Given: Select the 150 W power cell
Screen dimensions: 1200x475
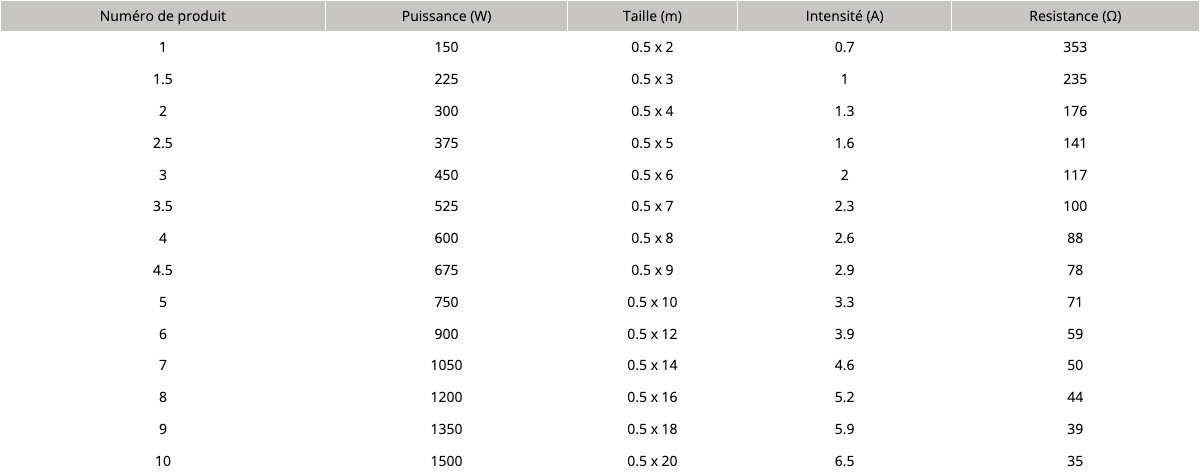Looking at the screenshot, I should click(x=446, y=47).
